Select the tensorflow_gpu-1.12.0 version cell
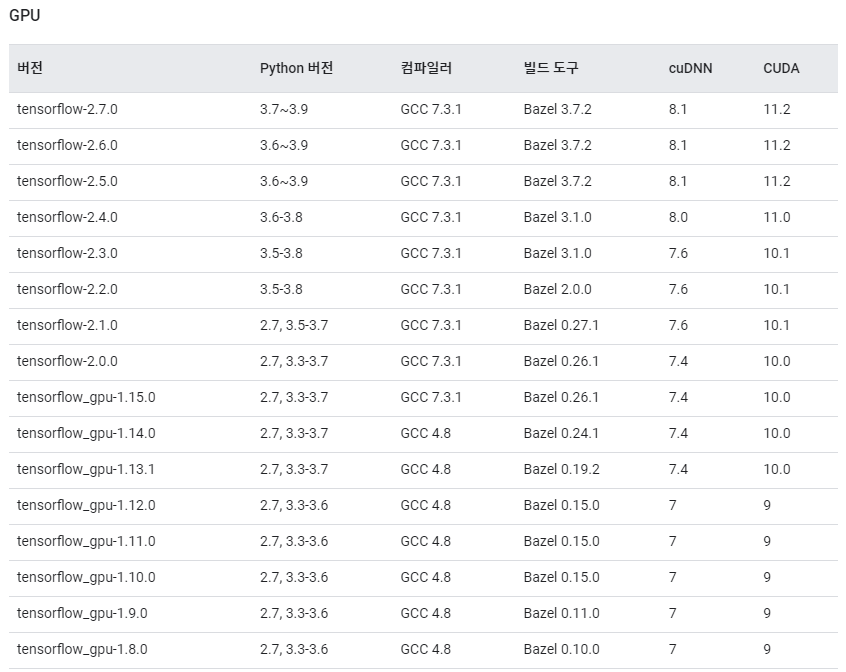Screen dimensions: 846x672 pyautogui.click(x=86, y=505)
